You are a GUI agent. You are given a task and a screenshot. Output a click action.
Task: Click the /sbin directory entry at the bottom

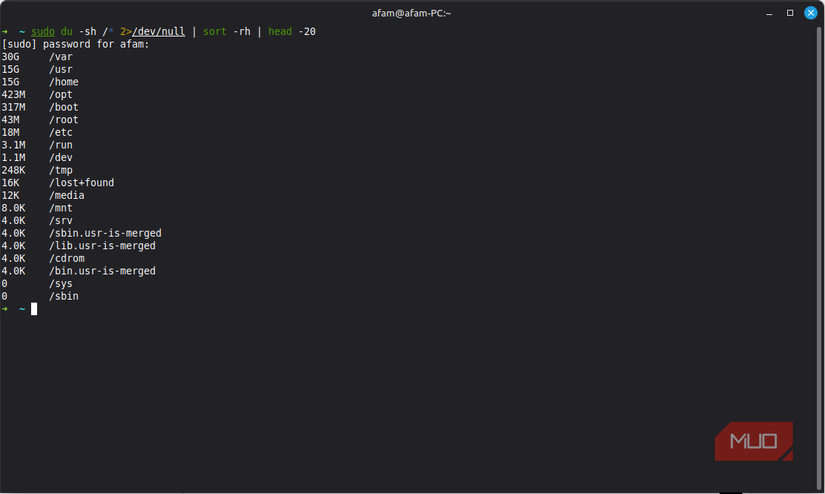64,297
